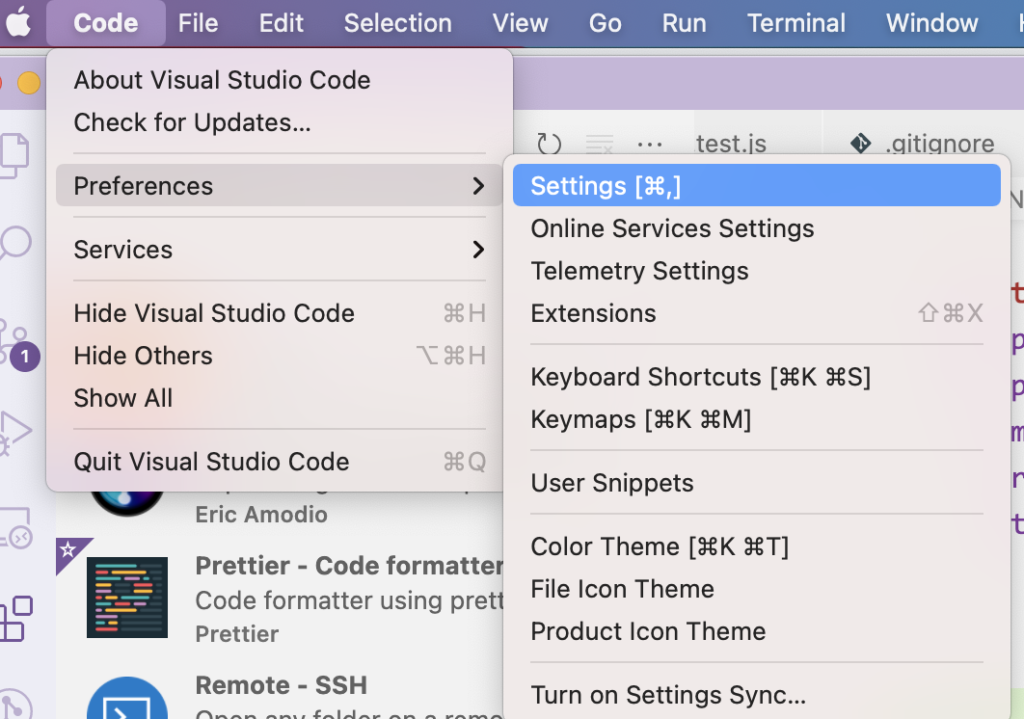Open the Window menu
The height and width of the screenshot is (719, 1024).
[932, 23]
